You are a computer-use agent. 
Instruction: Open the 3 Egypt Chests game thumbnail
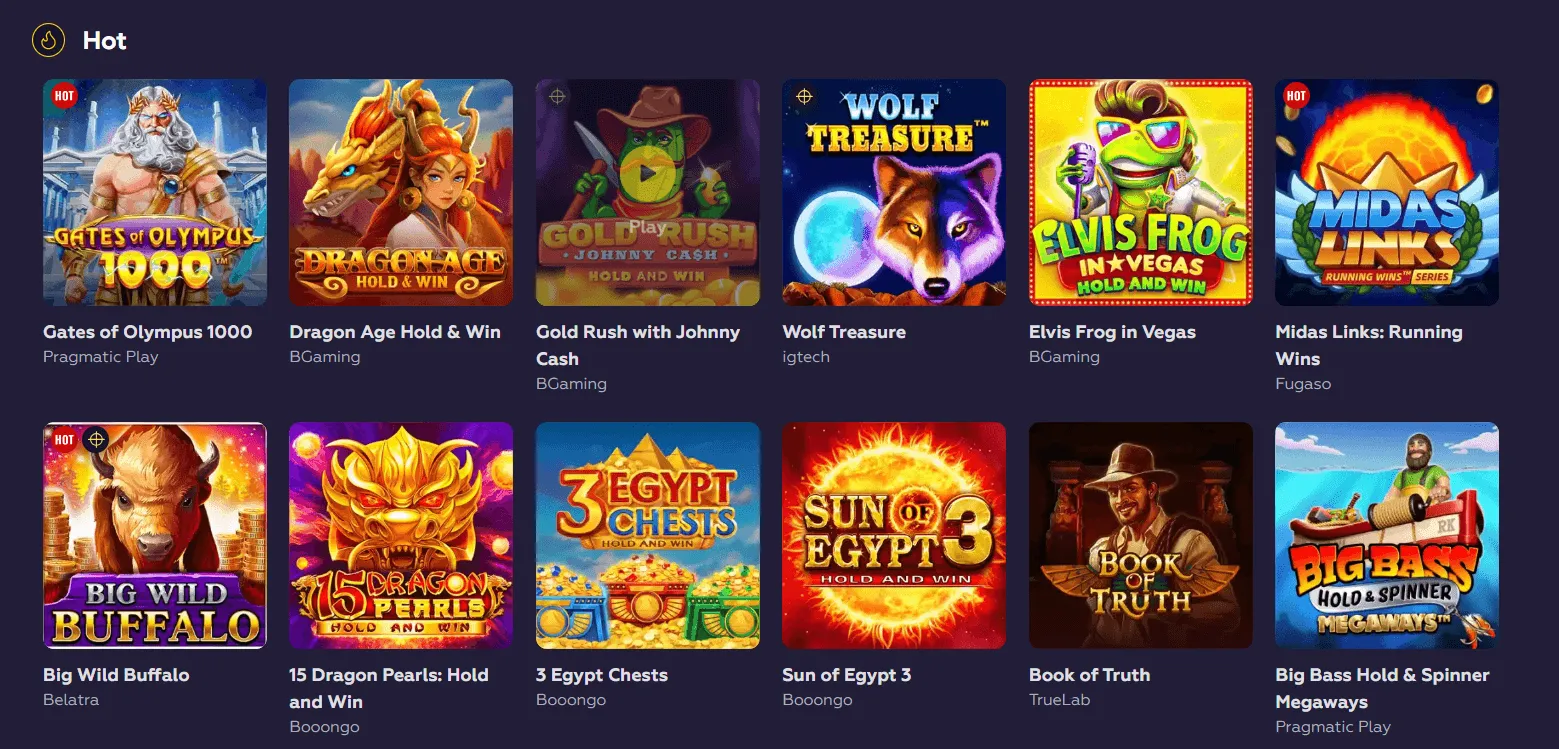647,535
